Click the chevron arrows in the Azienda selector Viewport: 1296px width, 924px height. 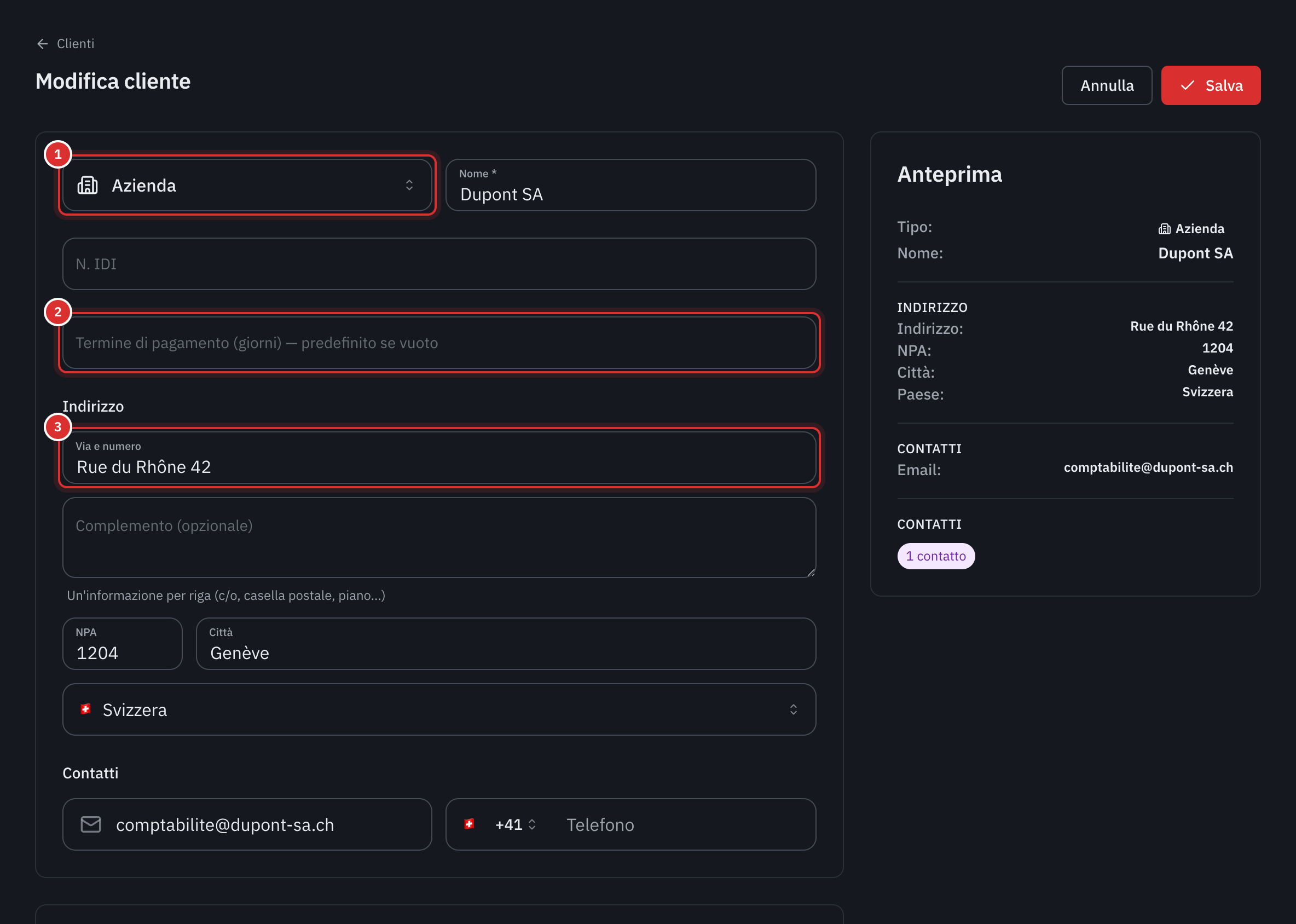coord(409,185)
